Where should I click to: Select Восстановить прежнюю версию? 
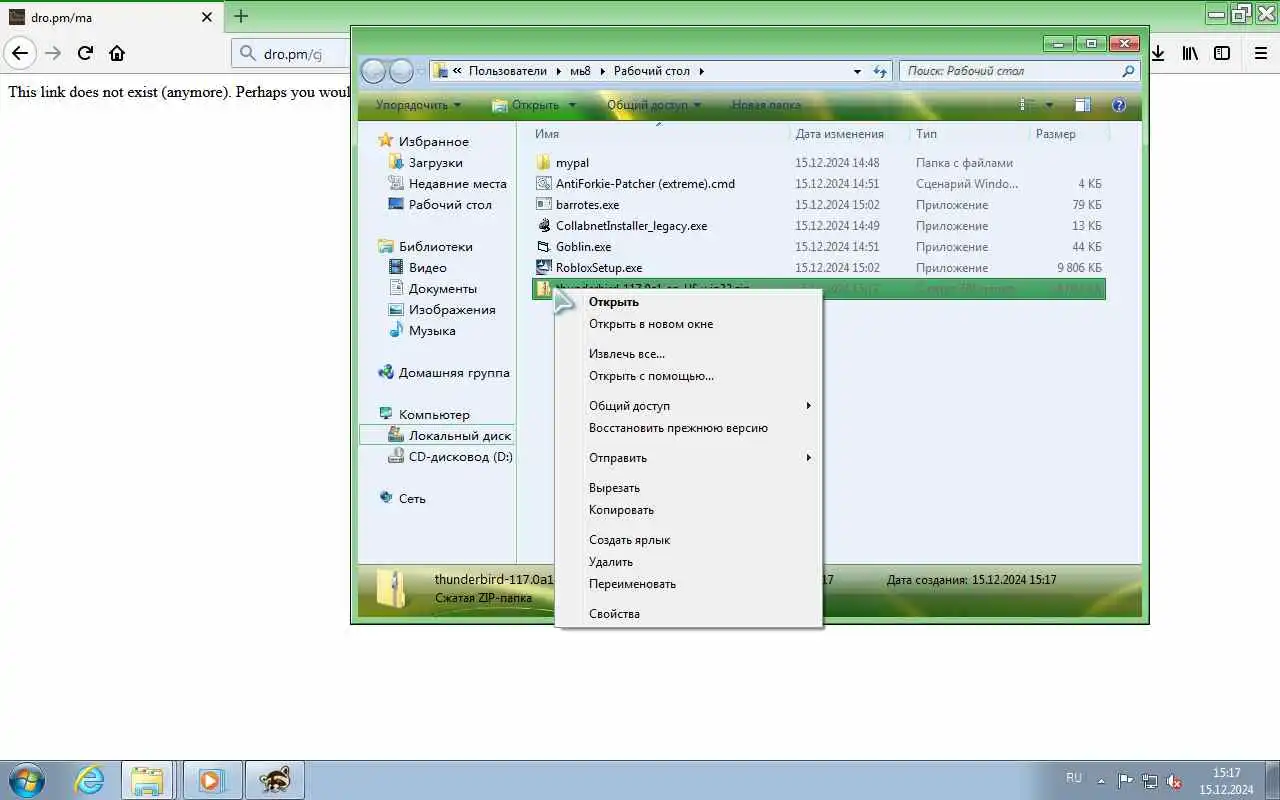[x=678, y=428]
